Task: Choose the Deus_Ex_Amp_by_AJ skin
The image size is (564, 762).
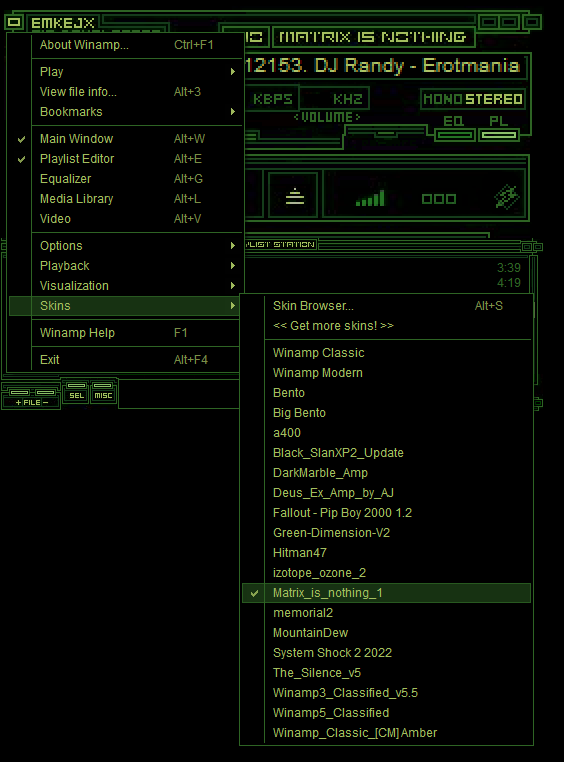Action: pos(386,493)
